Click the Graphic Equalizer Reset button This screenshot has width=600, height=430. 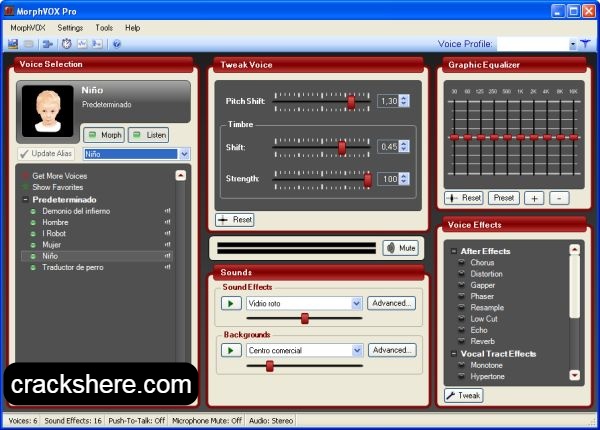(464, 198)
